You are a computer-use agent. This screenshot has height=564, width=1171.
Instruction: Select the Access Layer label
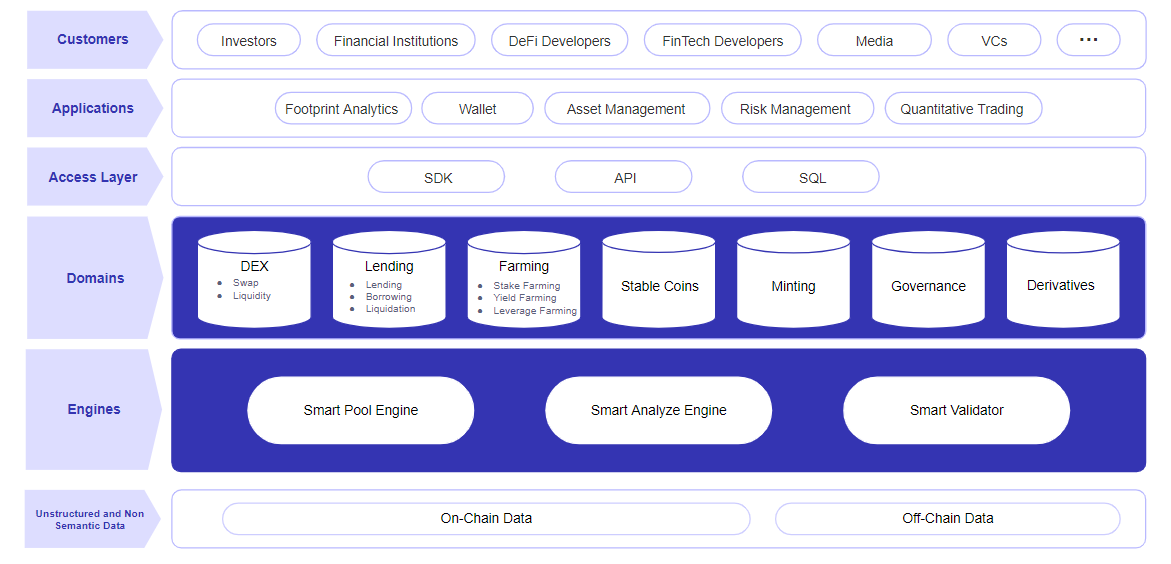(x=93, y=177)
